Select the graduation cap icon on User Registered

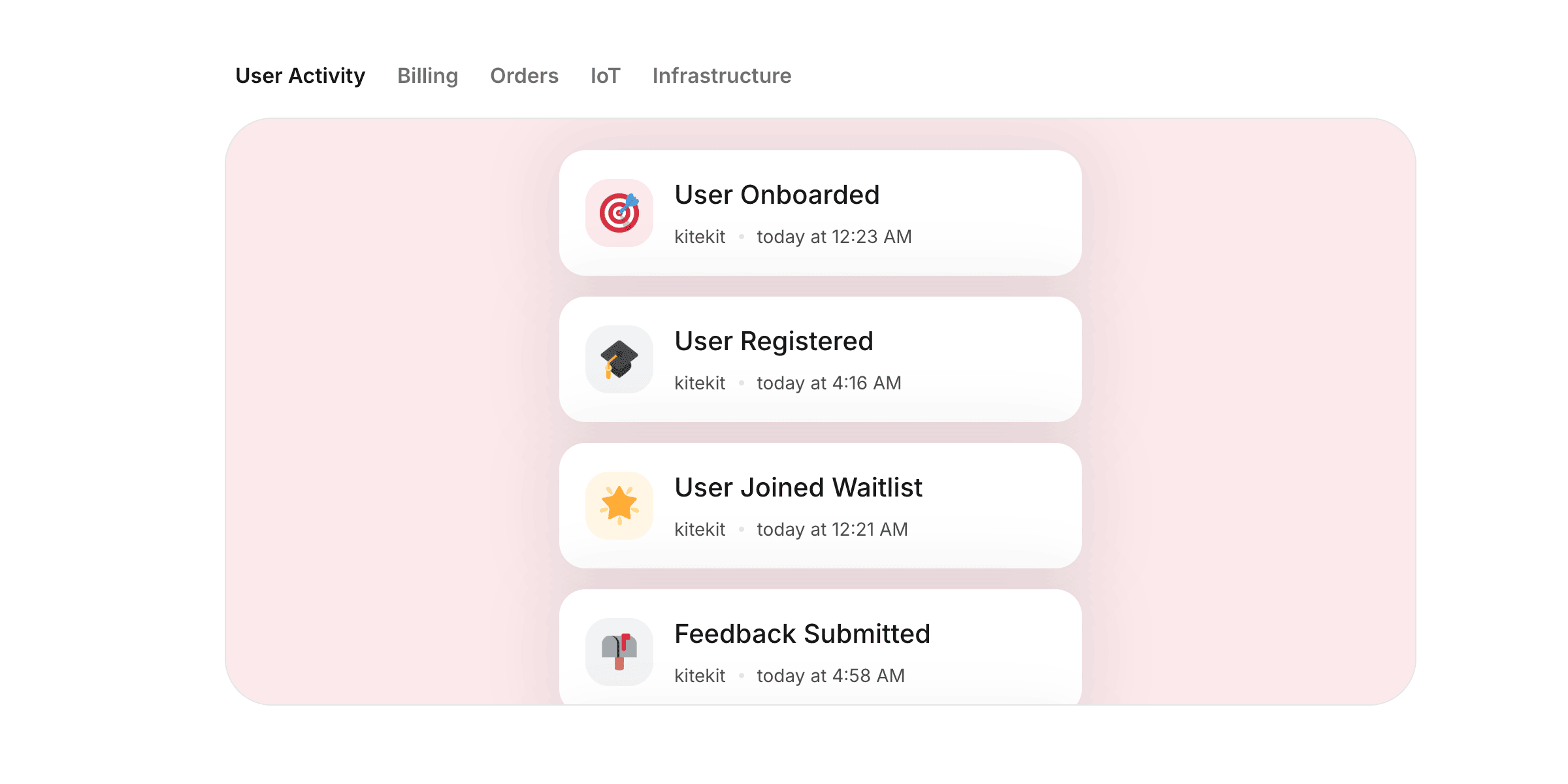tap(619, 360)
